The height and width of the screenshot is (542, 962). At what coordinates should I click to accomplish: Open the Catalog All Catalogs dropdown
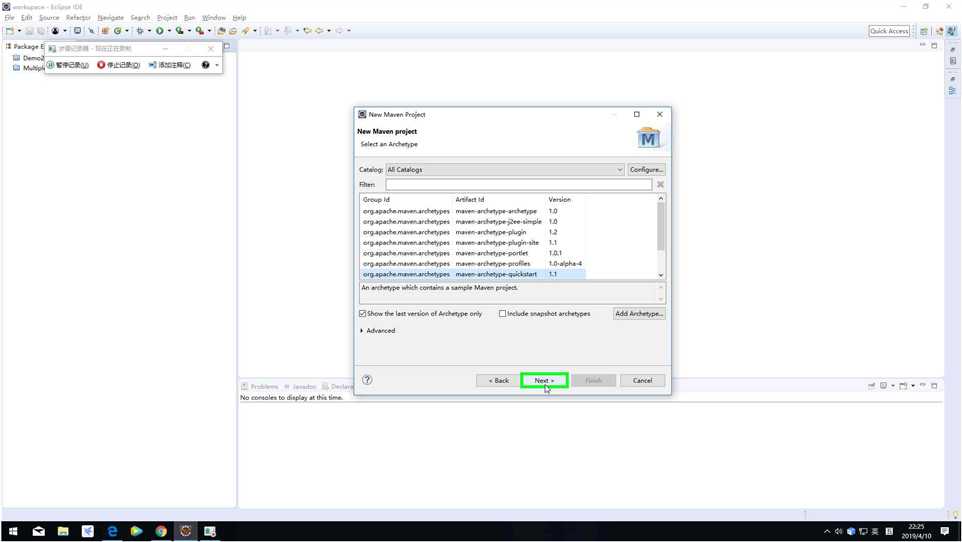505,169
